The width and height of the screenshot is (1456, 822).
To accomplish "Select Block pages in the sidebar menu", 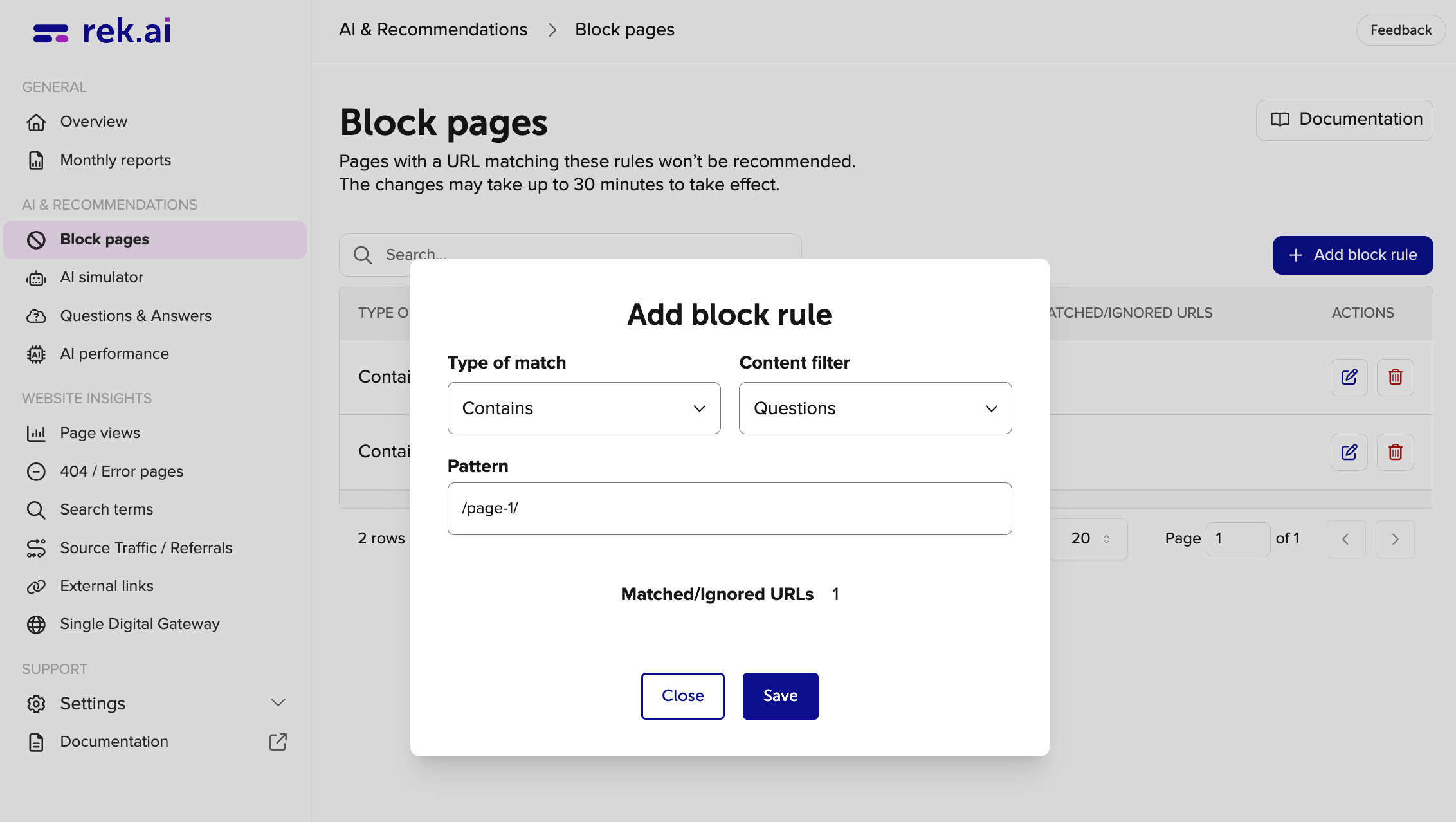I will 105,239.
